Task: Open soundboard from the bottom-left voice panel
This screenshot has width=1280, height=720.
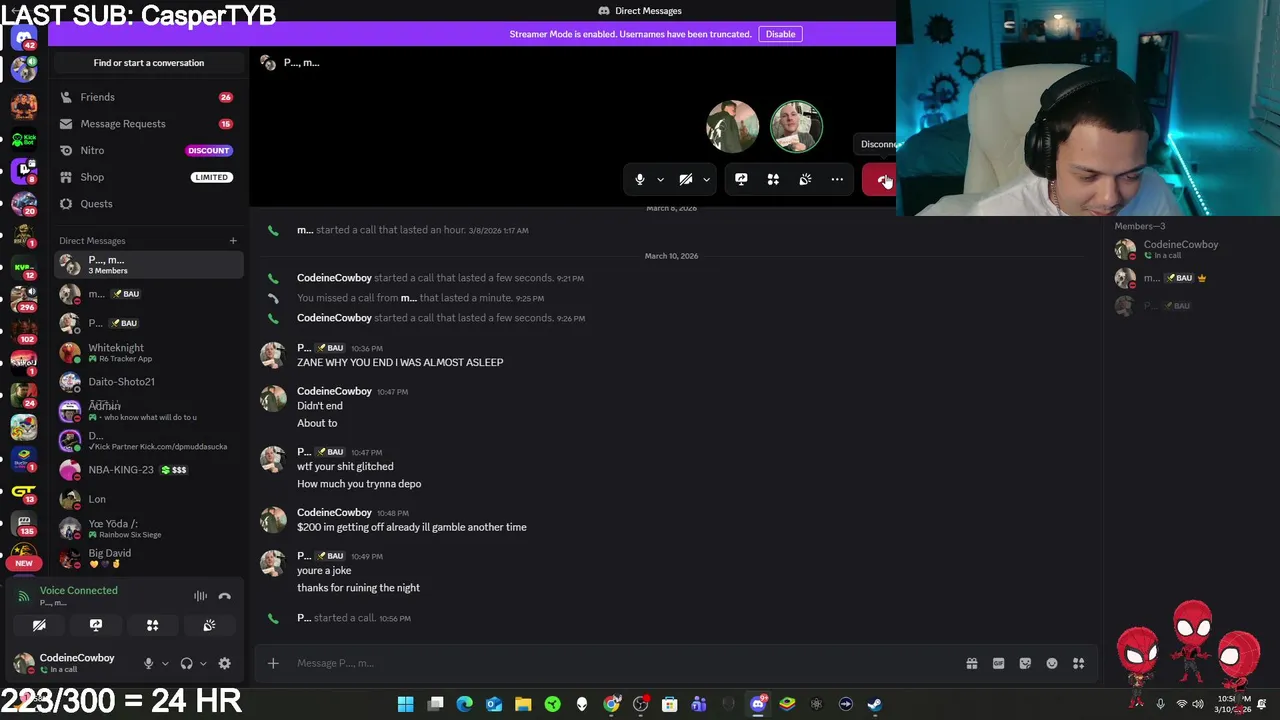Action: tap(209, 625)
